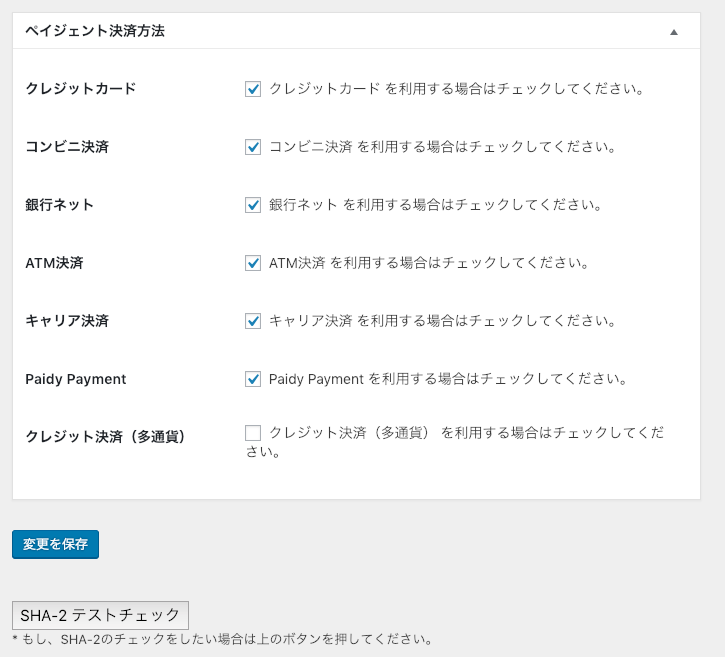Screen dimensions: 725x657
Task: Uncheck the Paidy Payment checkbox
Action: click(x=253, y=379)
